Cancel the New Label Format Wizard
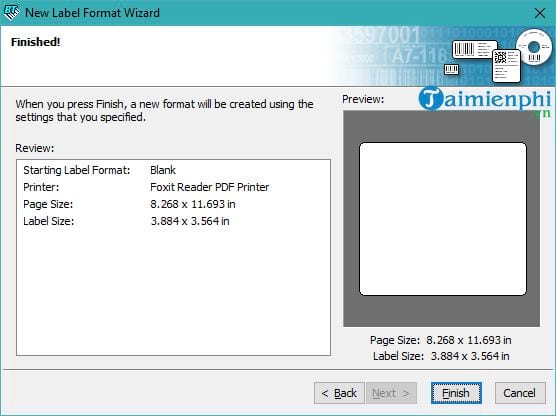 click(520, 393)
